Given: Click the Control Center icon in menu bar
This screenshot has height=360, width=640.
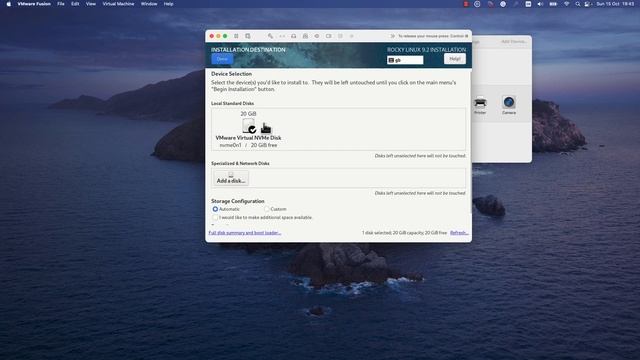Looking at the screenshot, I should pos(587,4).
